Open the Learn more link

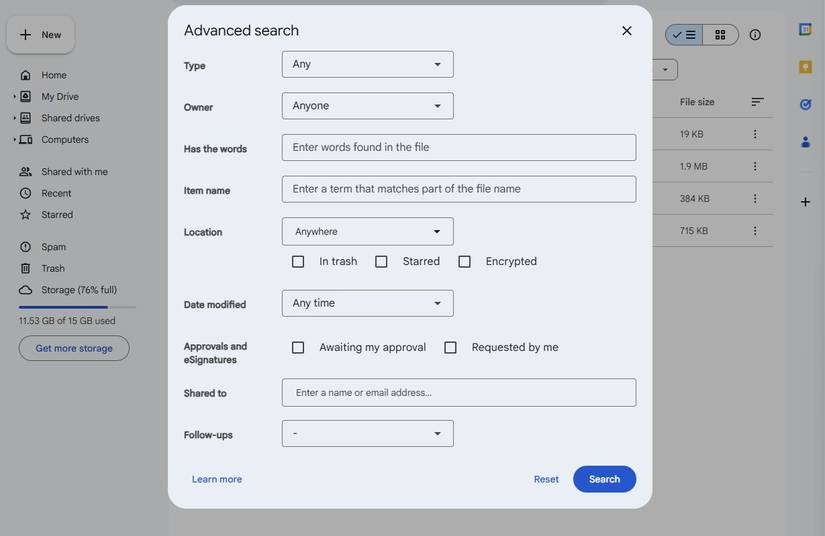[217, 479]
